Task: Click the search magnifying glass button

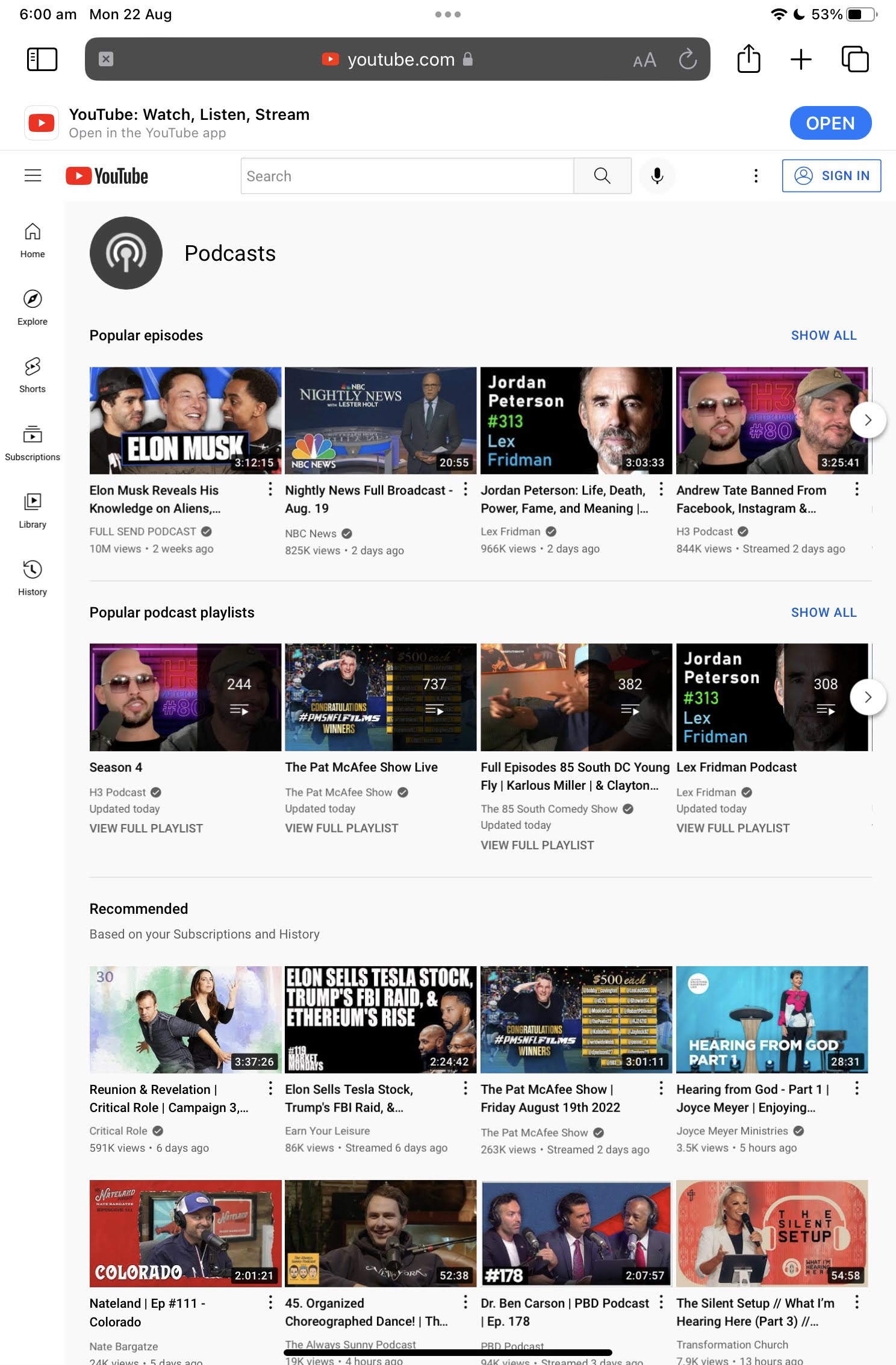Action: 602,176
